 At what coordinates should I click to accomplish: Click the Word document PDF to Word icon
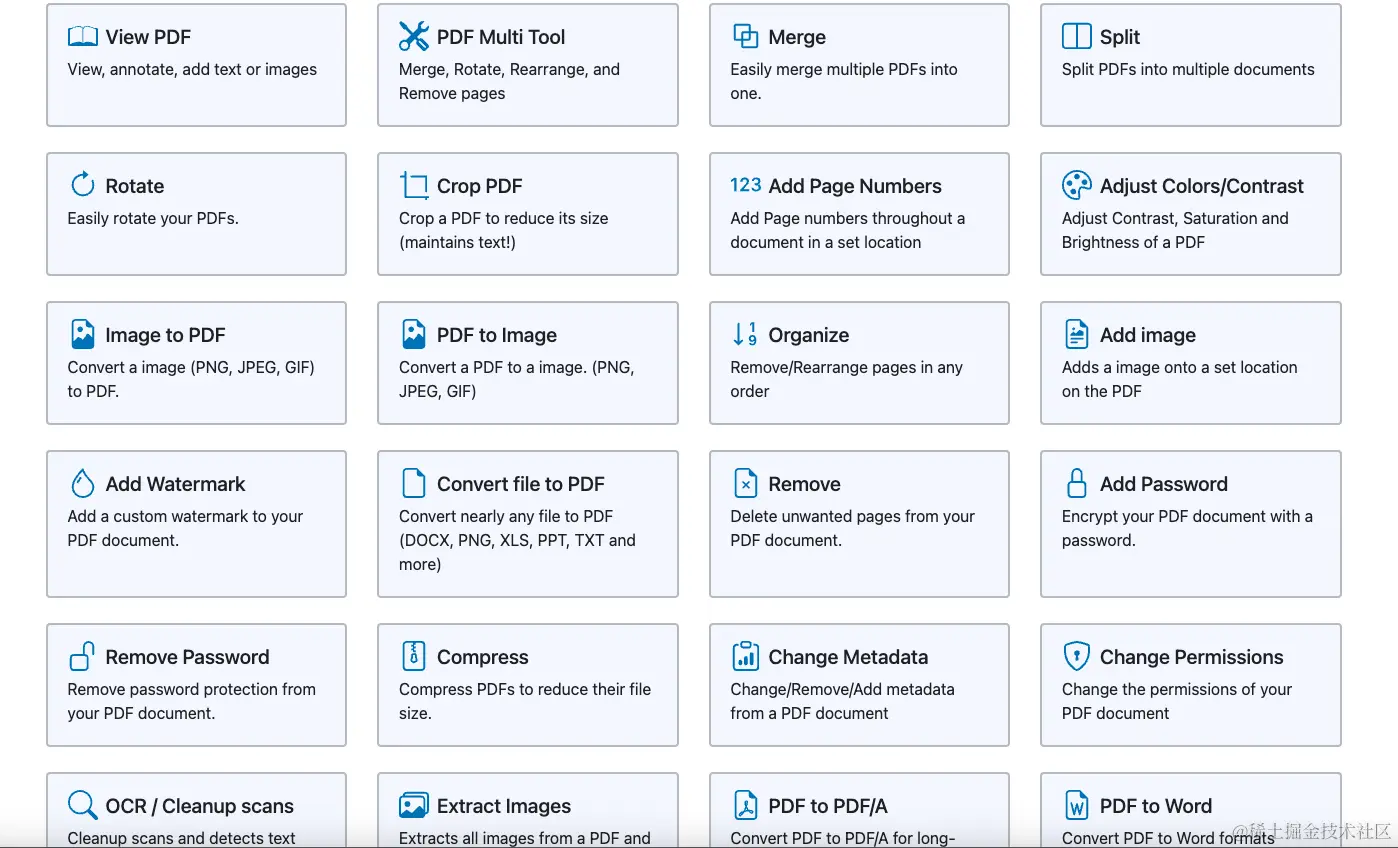tap(1077, 805)
